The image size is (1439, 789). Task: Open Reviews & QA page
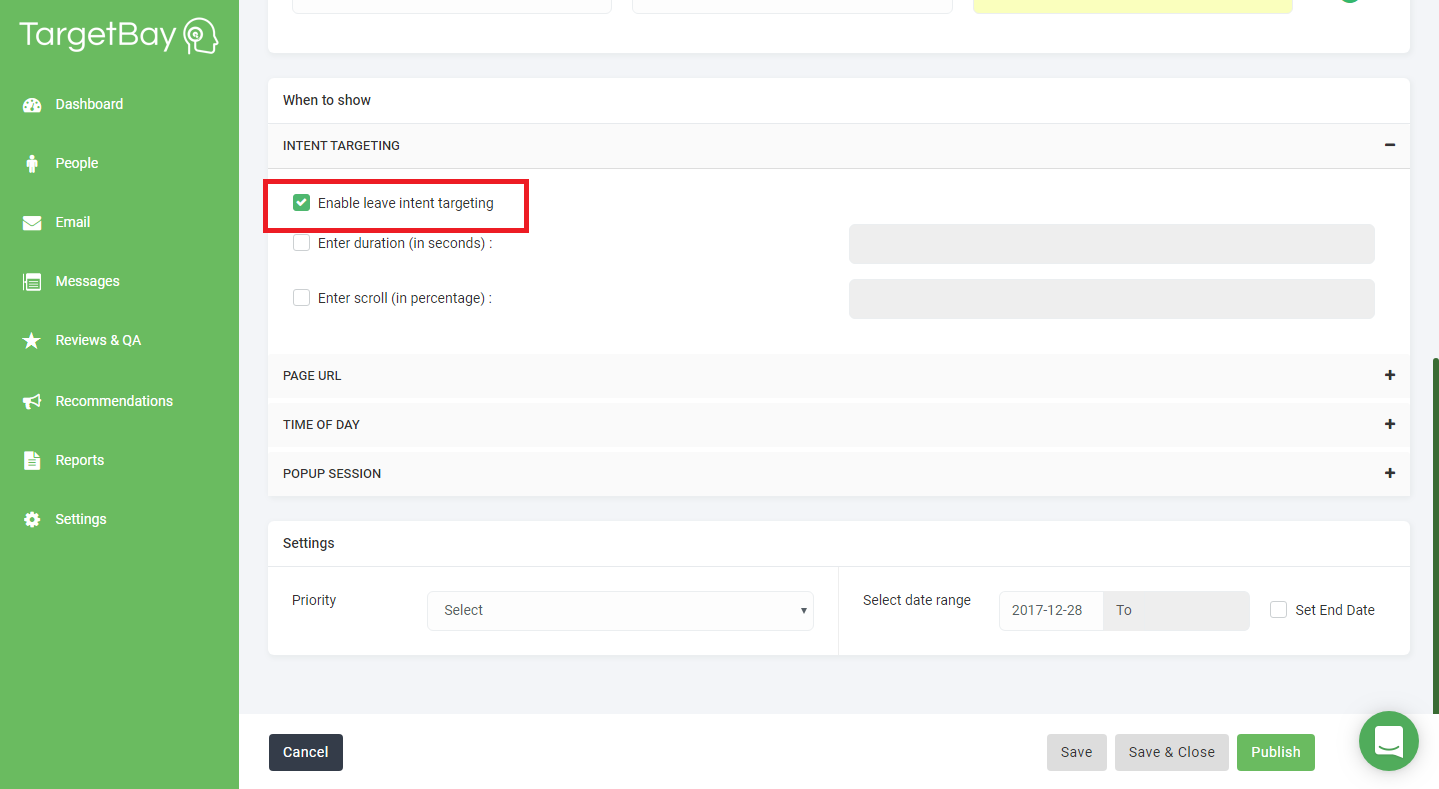click(98, 340)
